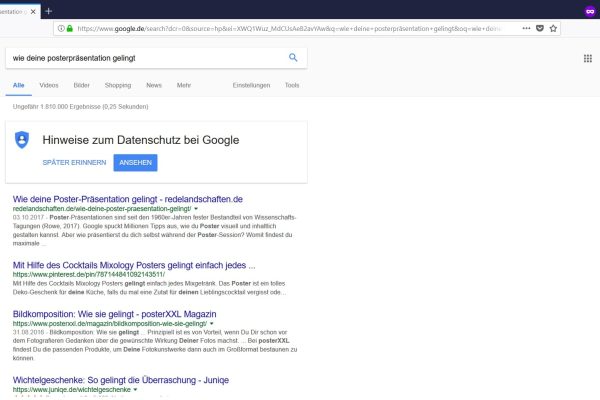The width and height of the screenshot is (600, 400).
Task: Click Hinweise zum Datenschutz bei Google heading
Action: pos(141,140)
